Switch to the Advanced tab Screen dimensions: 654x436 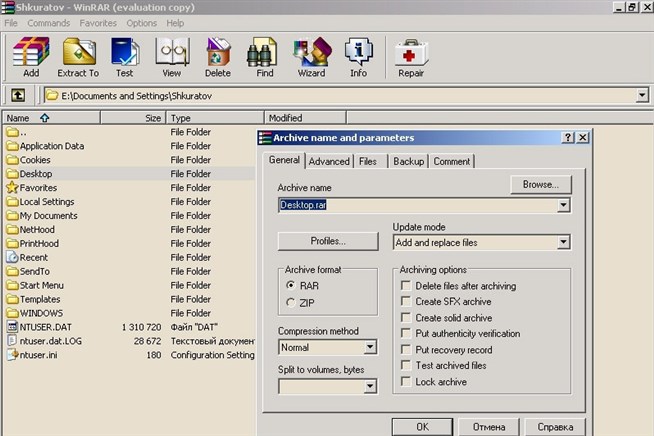329,161
